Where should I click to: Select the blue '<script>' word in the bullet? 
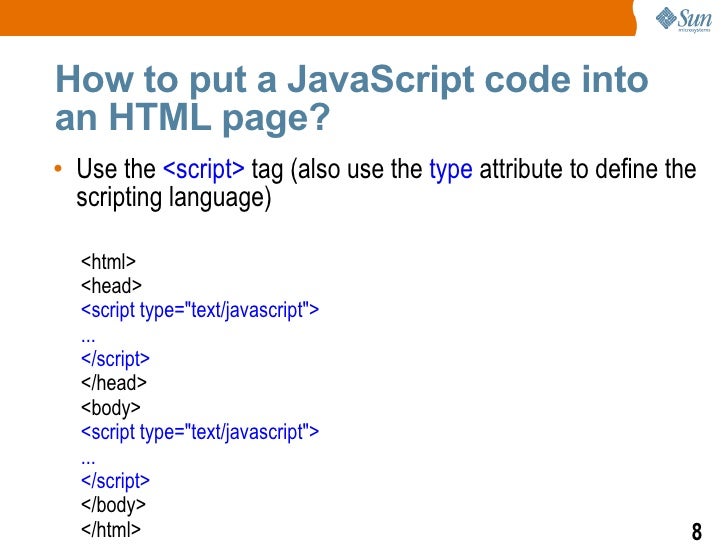tap(204, 169)
